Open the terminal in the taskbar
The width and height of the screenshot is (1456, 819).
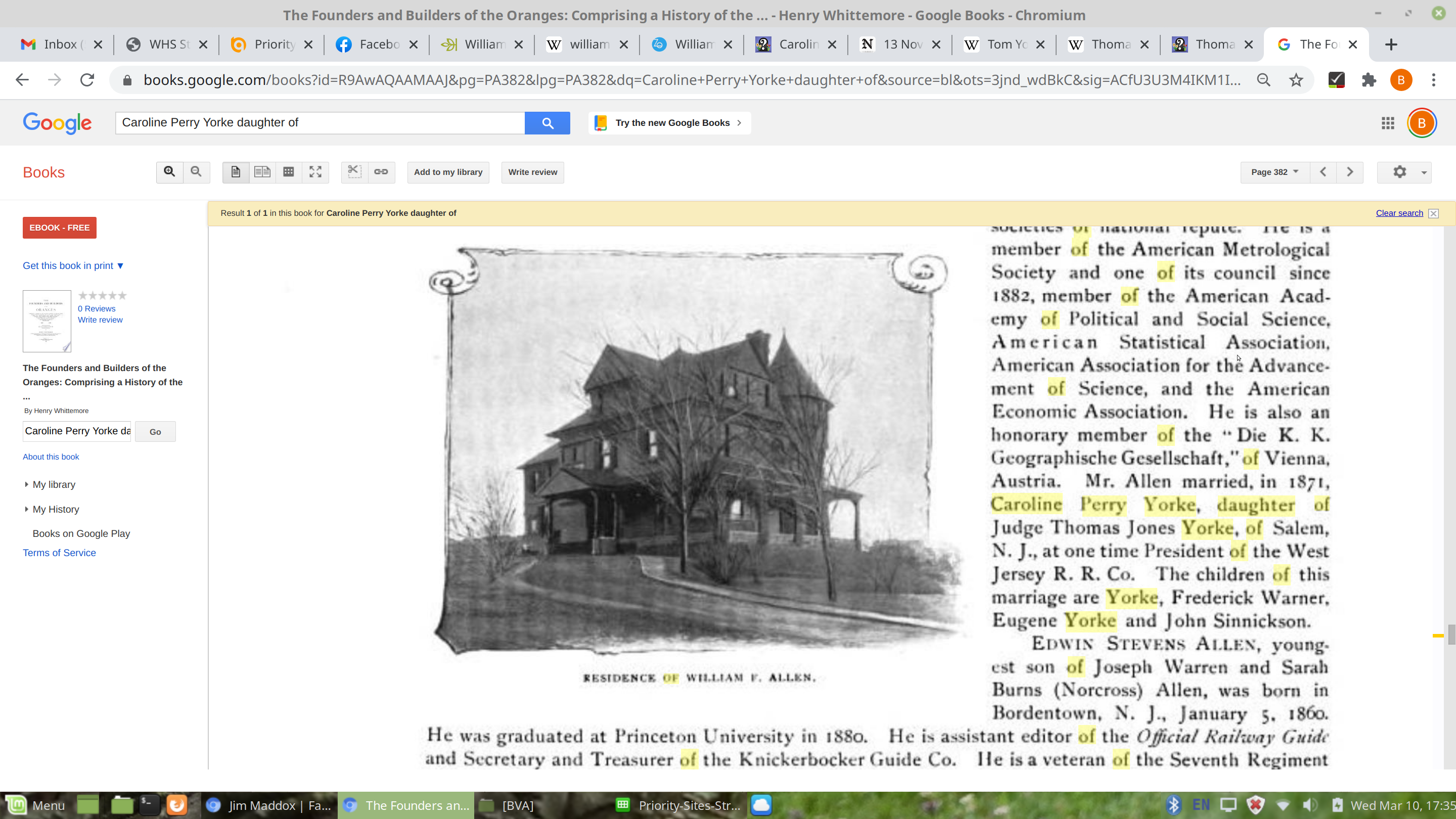pos(149,805)
